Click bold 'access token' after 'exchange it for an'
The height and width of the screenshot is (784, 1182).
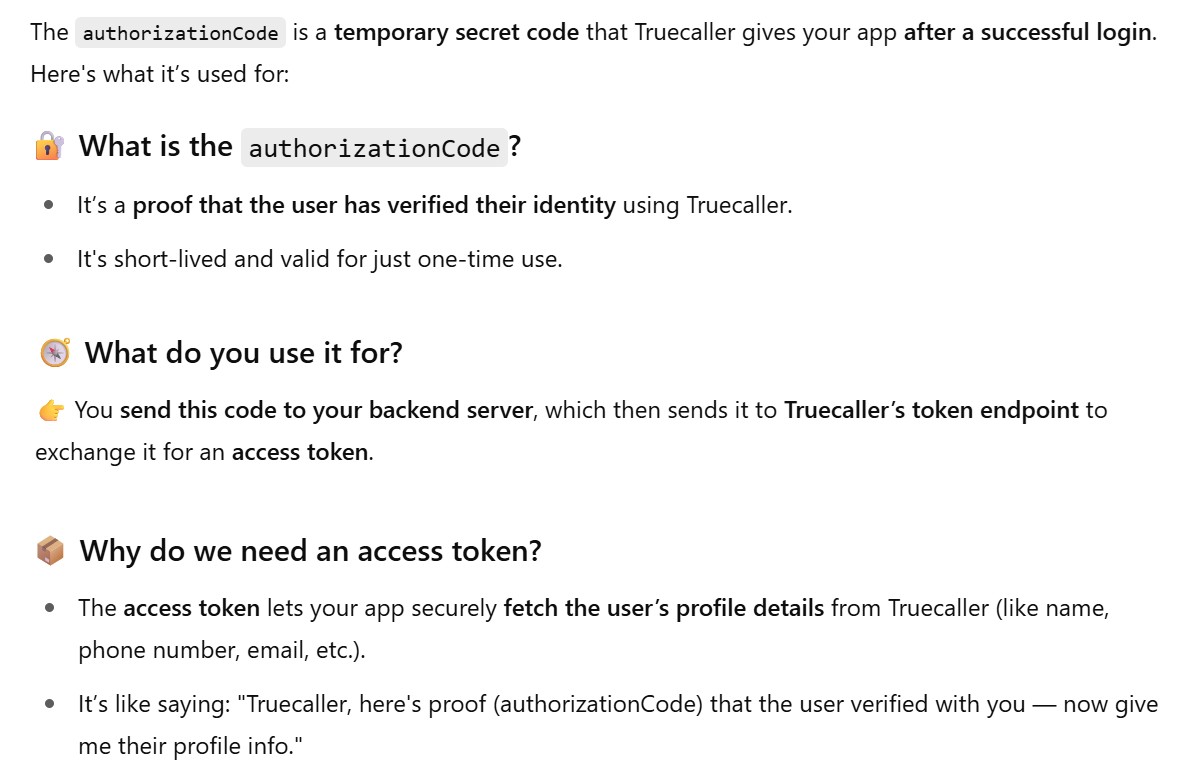coord(300,452)
